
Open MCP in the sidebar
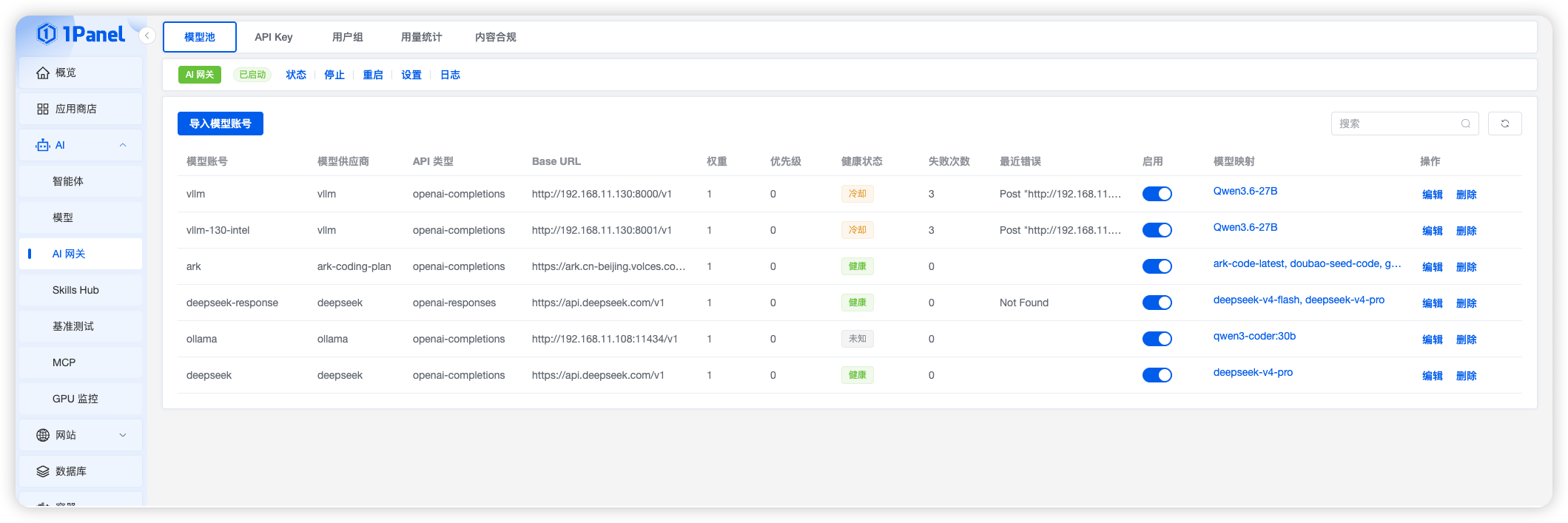click(81, 362)
